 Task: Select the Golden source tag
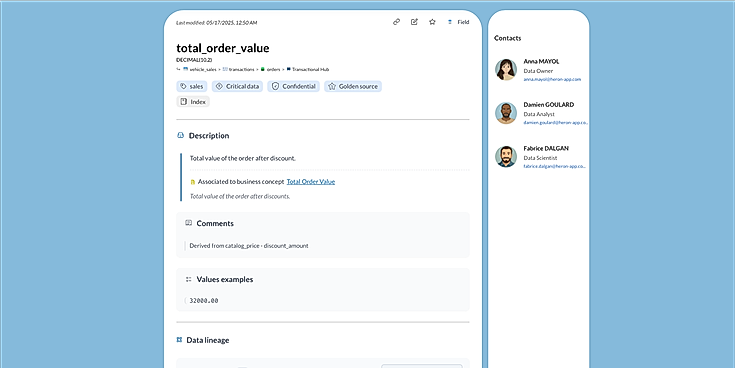pos(353,86)
